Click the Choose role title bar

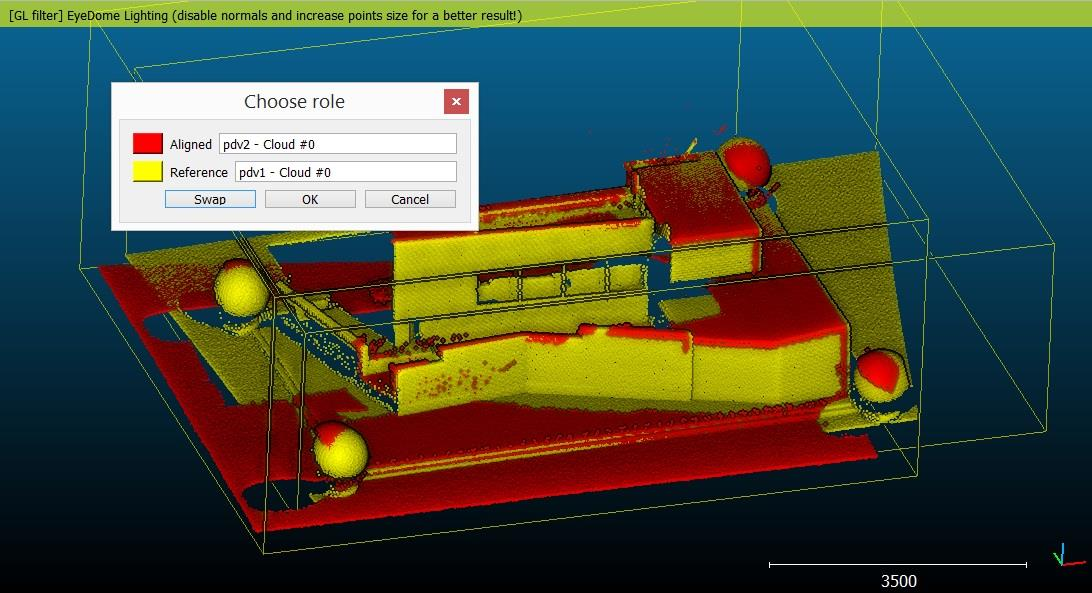[294, 101]
